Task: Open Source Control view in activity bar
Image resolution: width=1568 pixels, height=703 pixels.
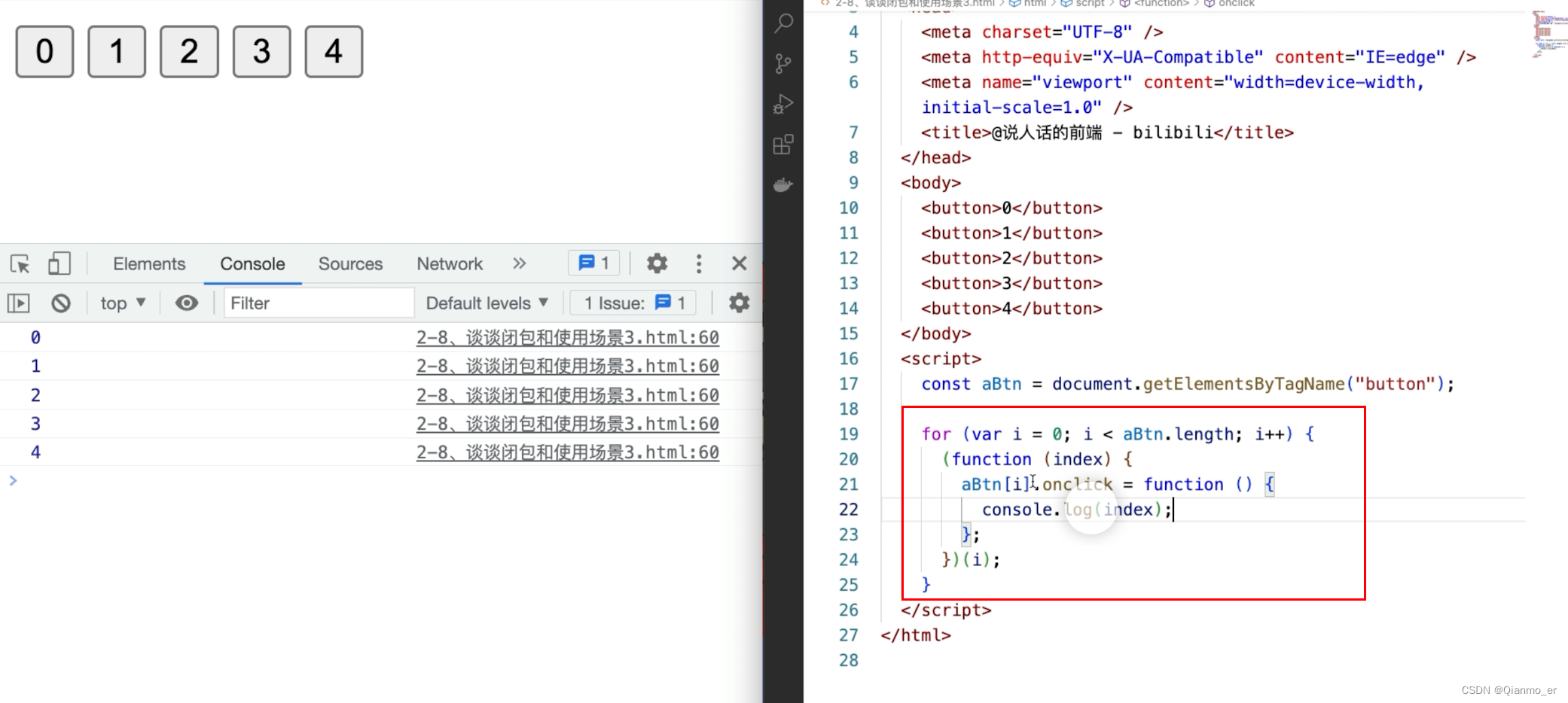Action: [783, 64]
